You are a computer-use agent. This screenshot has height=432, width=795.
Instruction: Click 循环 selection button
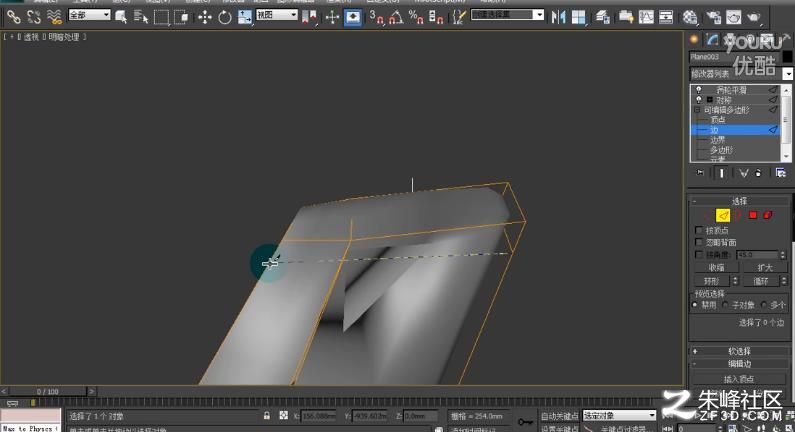coord(761,280)
